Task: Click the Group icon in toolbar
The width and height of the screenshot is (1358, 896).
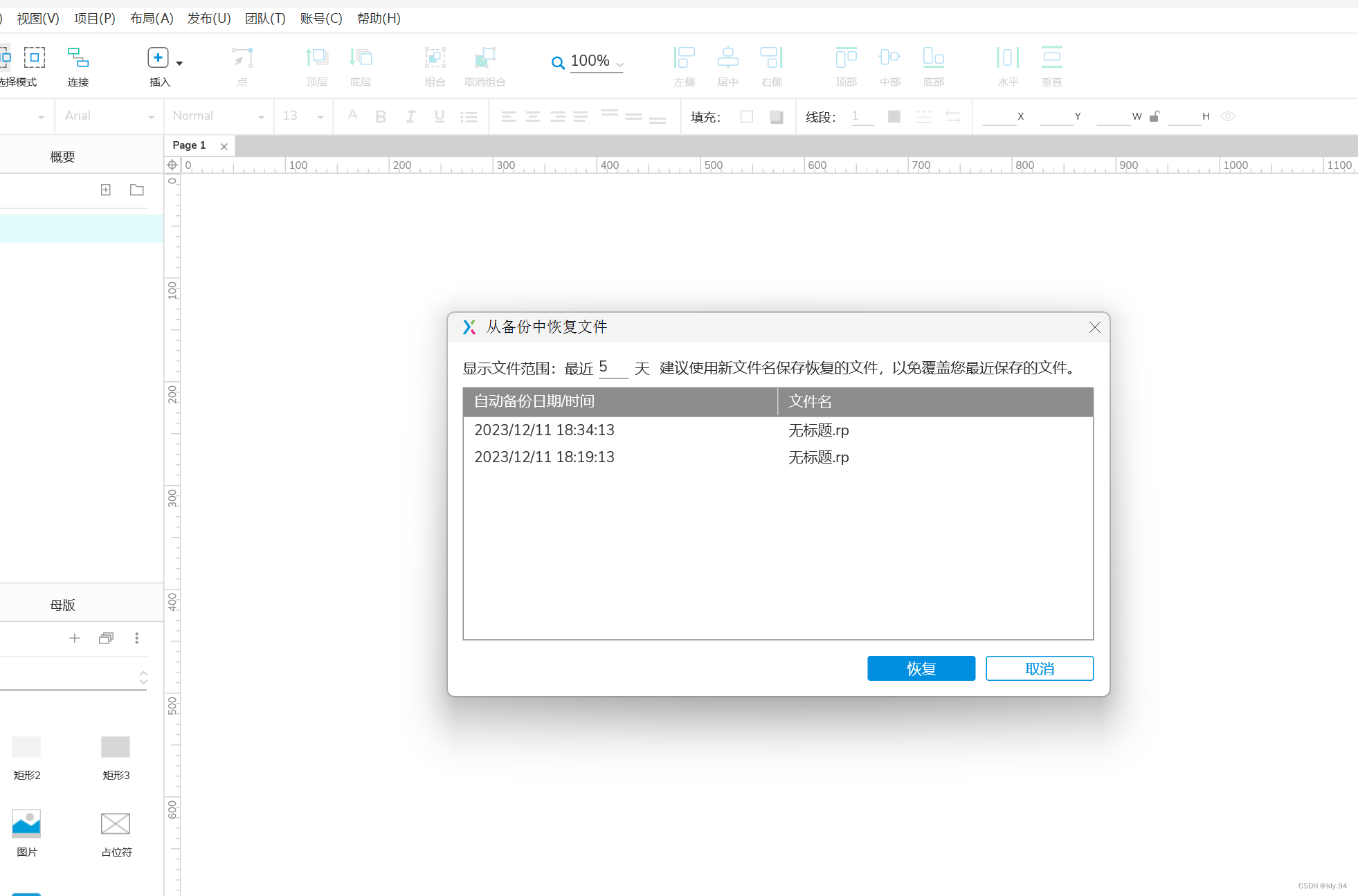Action: (x=435, y=58)
